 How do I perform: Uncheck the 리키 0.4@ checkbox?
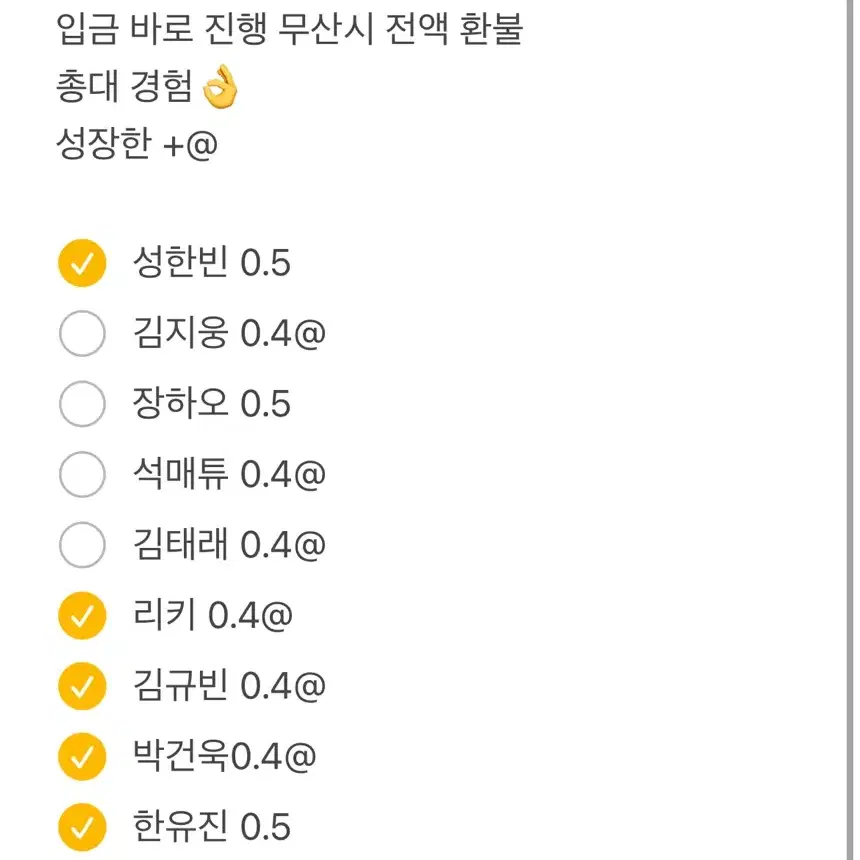[x=82, y=615]
